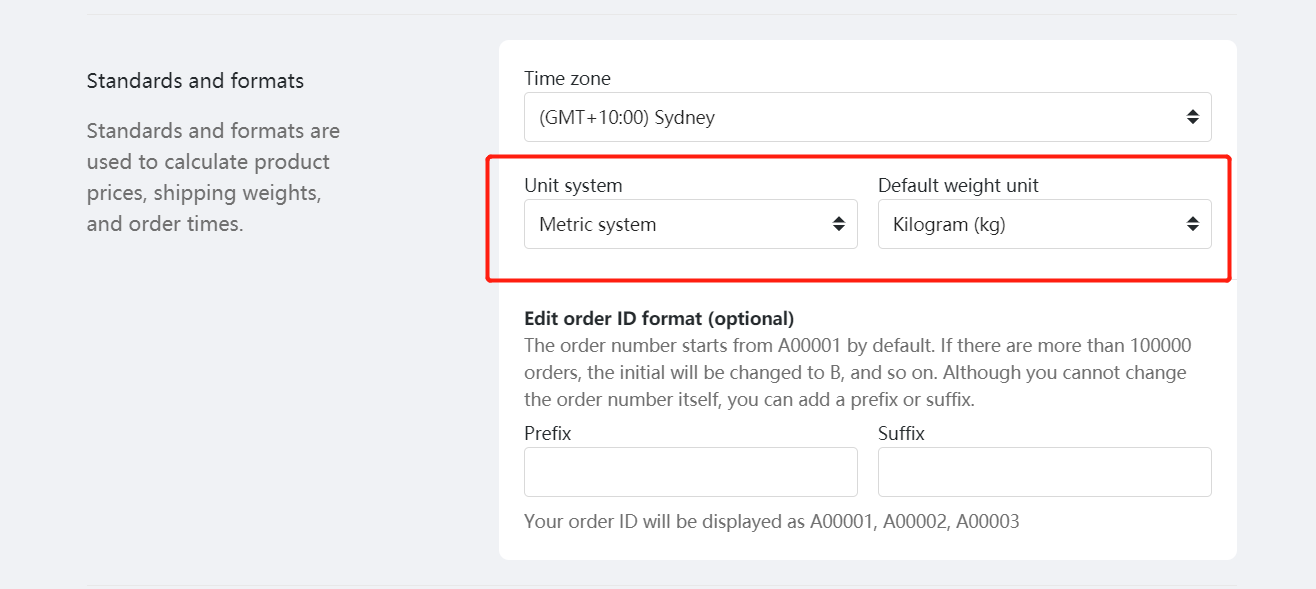Open the Default weight unit select box

click(1044, 224)
